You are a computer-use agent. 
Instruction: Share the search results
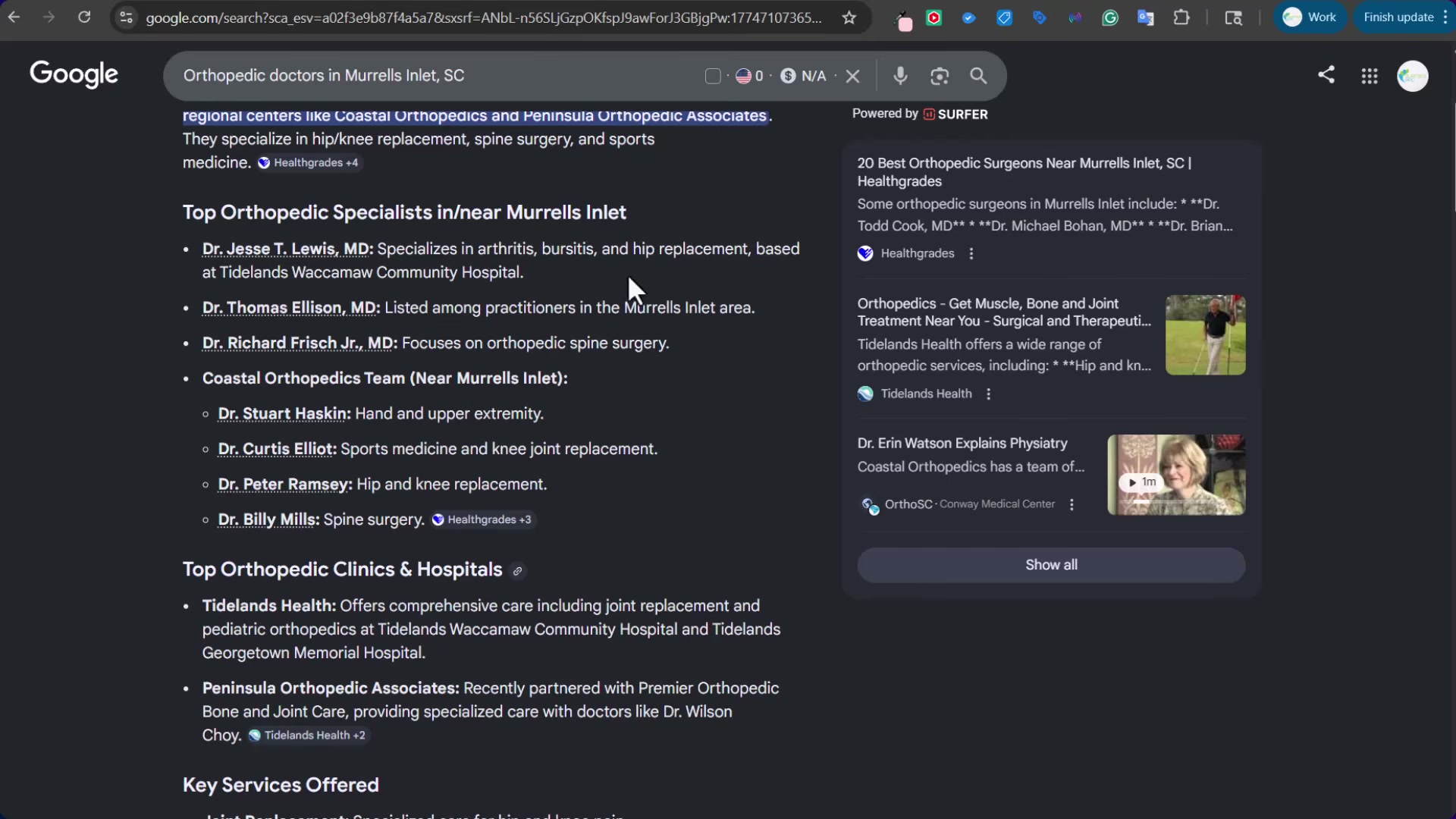pyautogui.click(x=1326, y=74)
